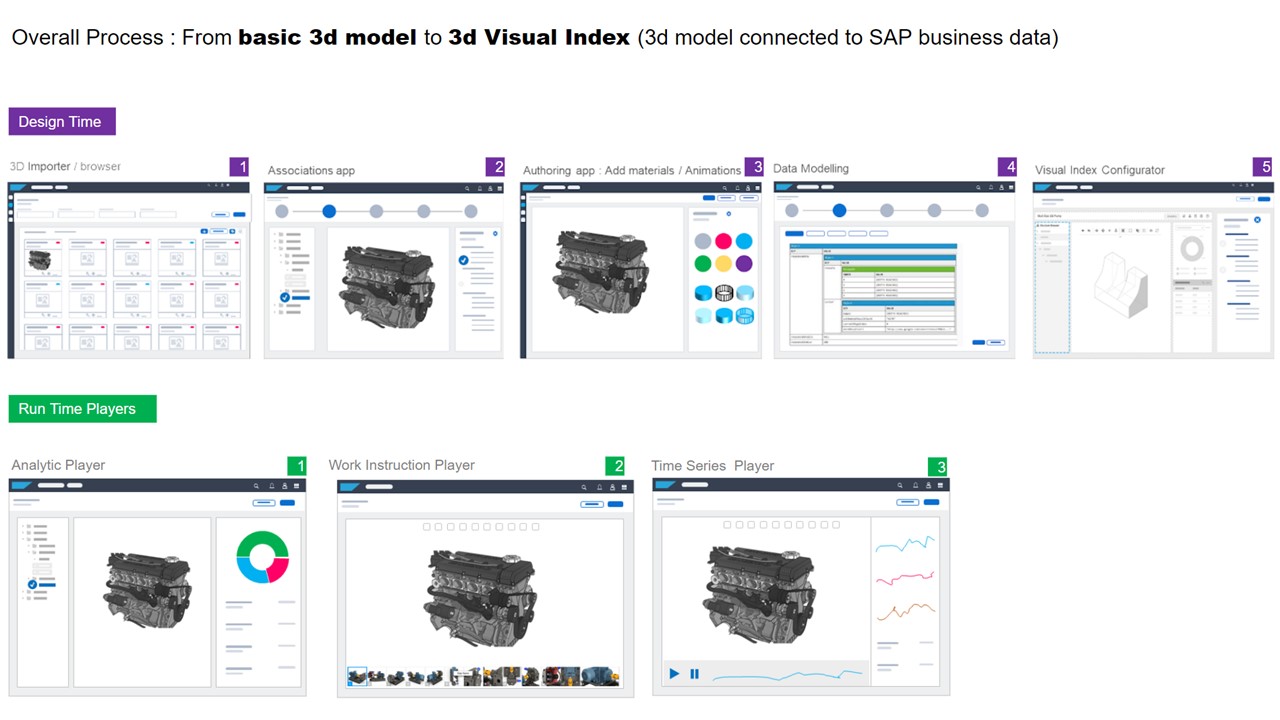Open search in Work Instruction Player header
Viewport: 1280px width, 720px height.
tap(582, 487)
